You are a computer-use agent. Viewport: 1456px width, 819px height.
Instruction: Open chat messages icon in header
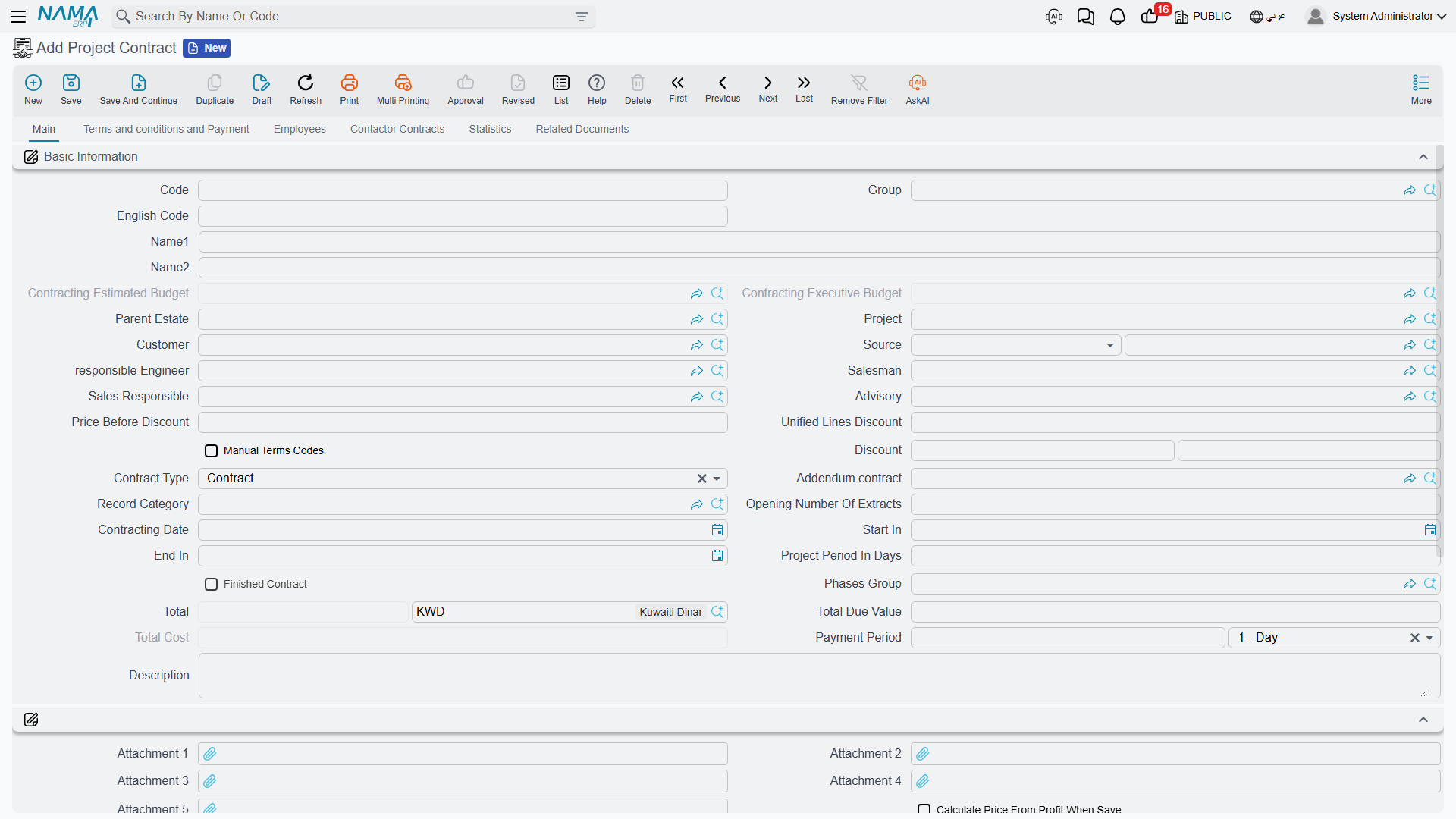coord(1086,17)
